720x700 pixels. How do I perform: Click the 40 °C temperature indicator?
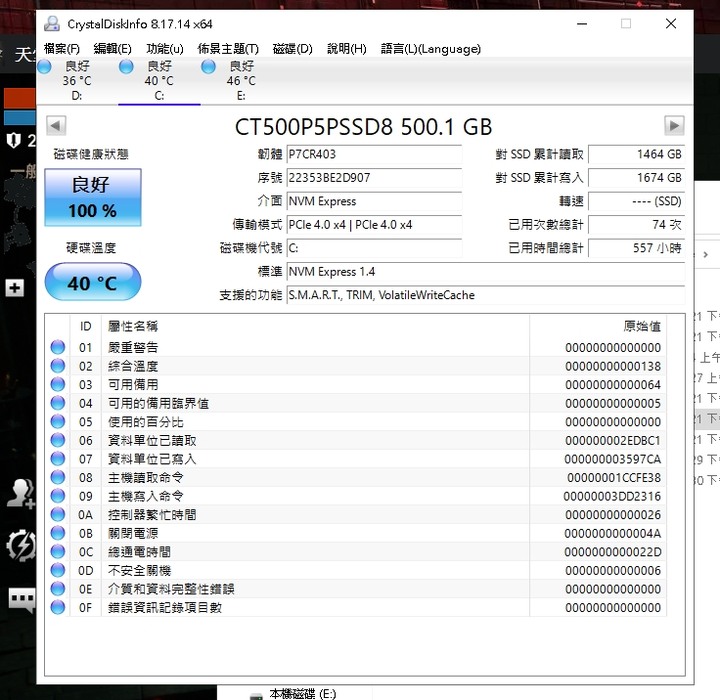(x=93, y=282)
